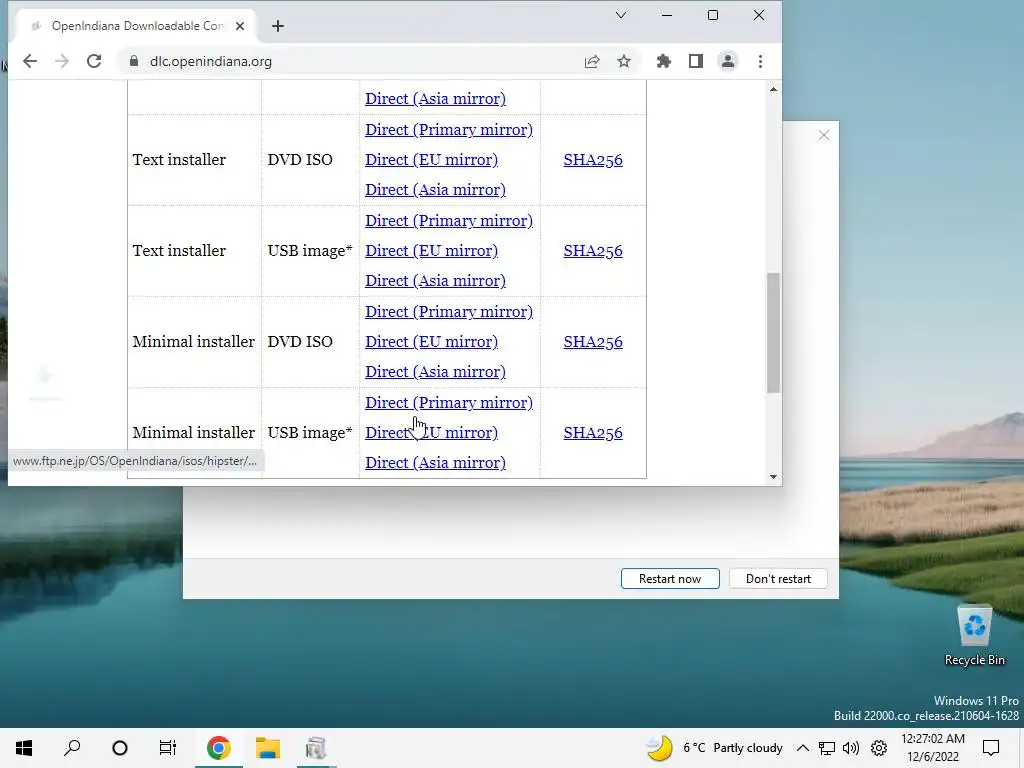Click the volume speaker tray icon

point(851,748)
